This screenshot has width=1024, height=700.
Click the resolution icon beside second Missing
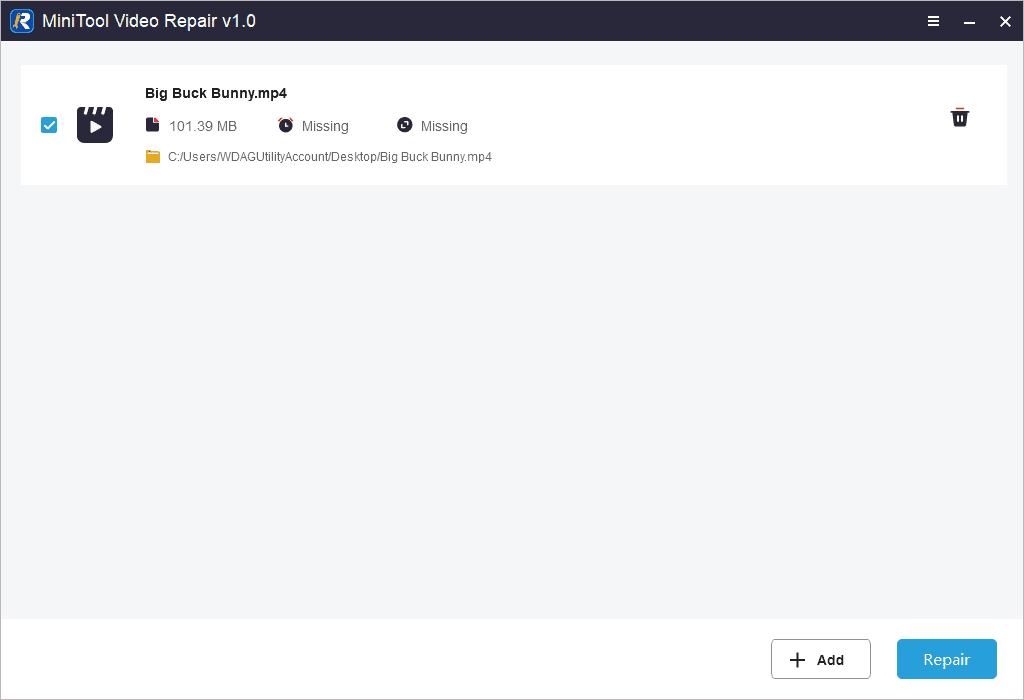point(405,125)
